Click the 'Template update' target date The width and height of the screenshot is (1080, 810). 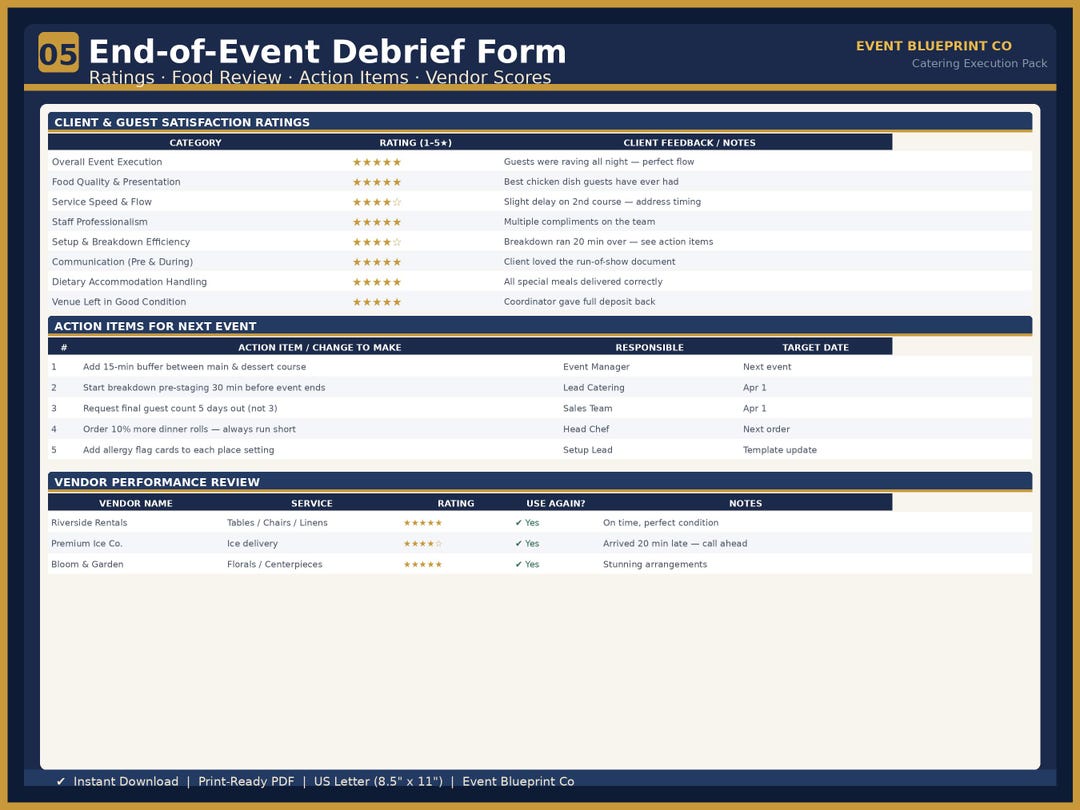click(780, 450)
